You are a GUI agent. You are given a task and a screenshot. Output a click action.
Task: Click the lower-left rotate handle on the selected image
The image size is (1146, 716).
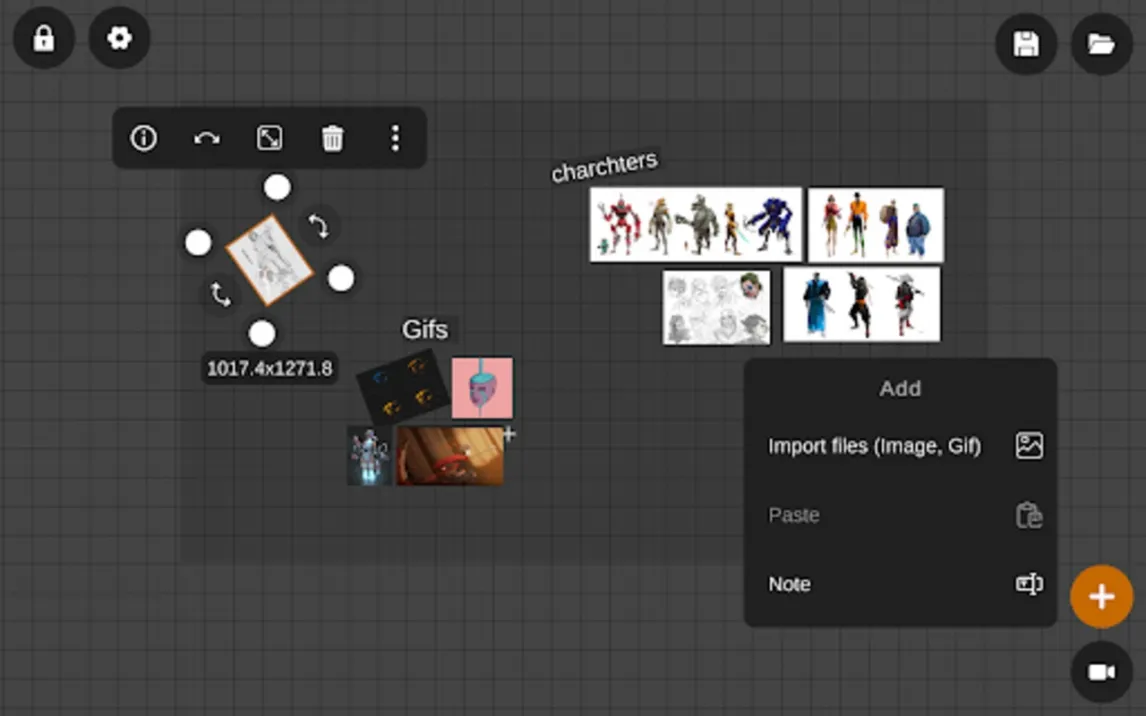tap(221, 294)
